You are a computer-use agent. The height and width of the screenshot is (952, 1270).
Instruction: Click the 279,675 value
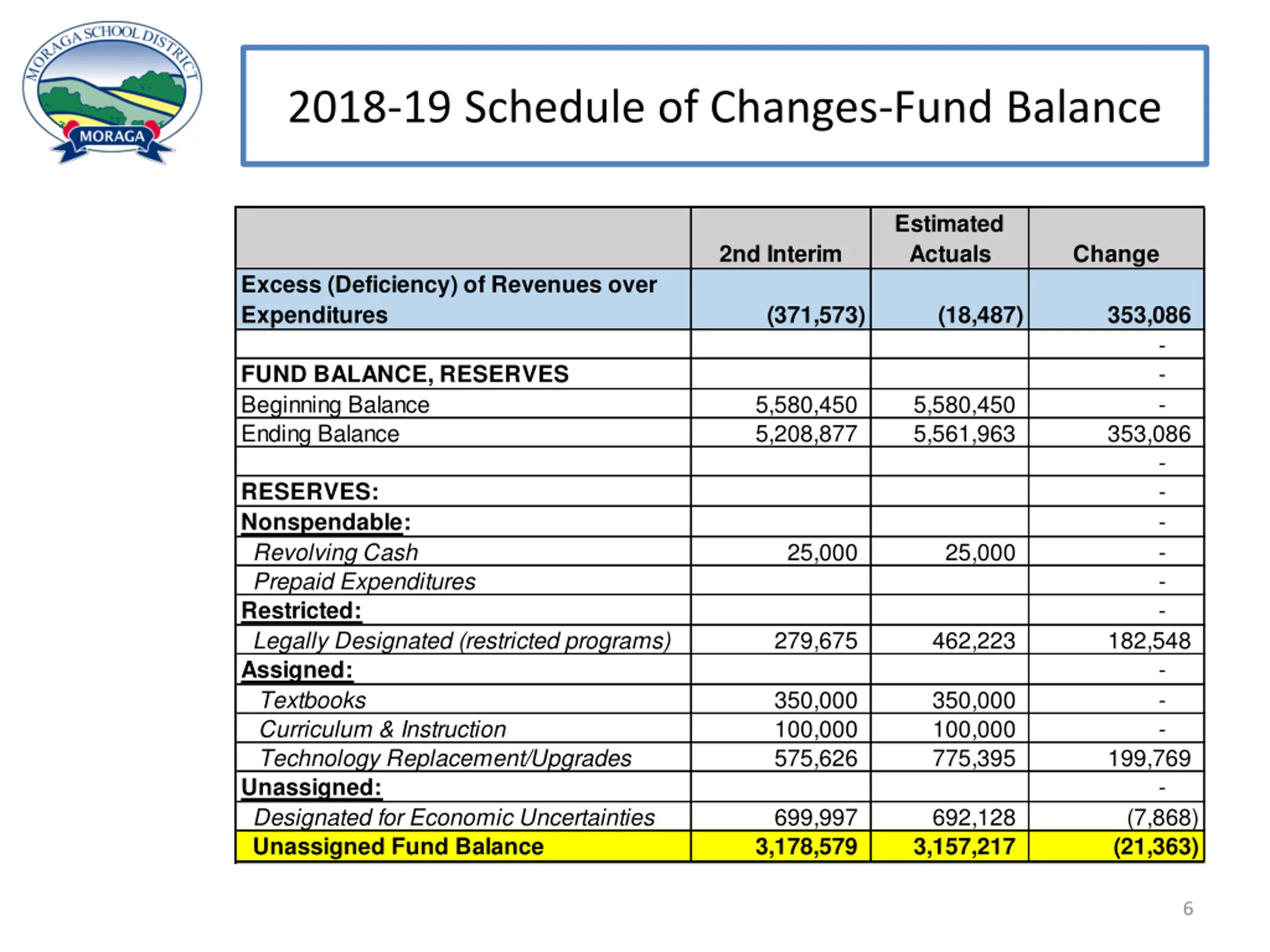[x=815, y=641]
